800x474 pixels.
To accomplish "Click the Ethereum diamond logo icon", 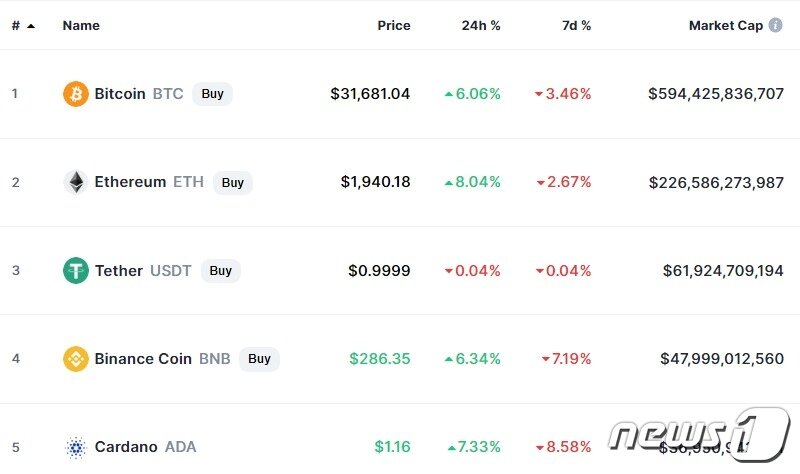I will click(76, 182).
